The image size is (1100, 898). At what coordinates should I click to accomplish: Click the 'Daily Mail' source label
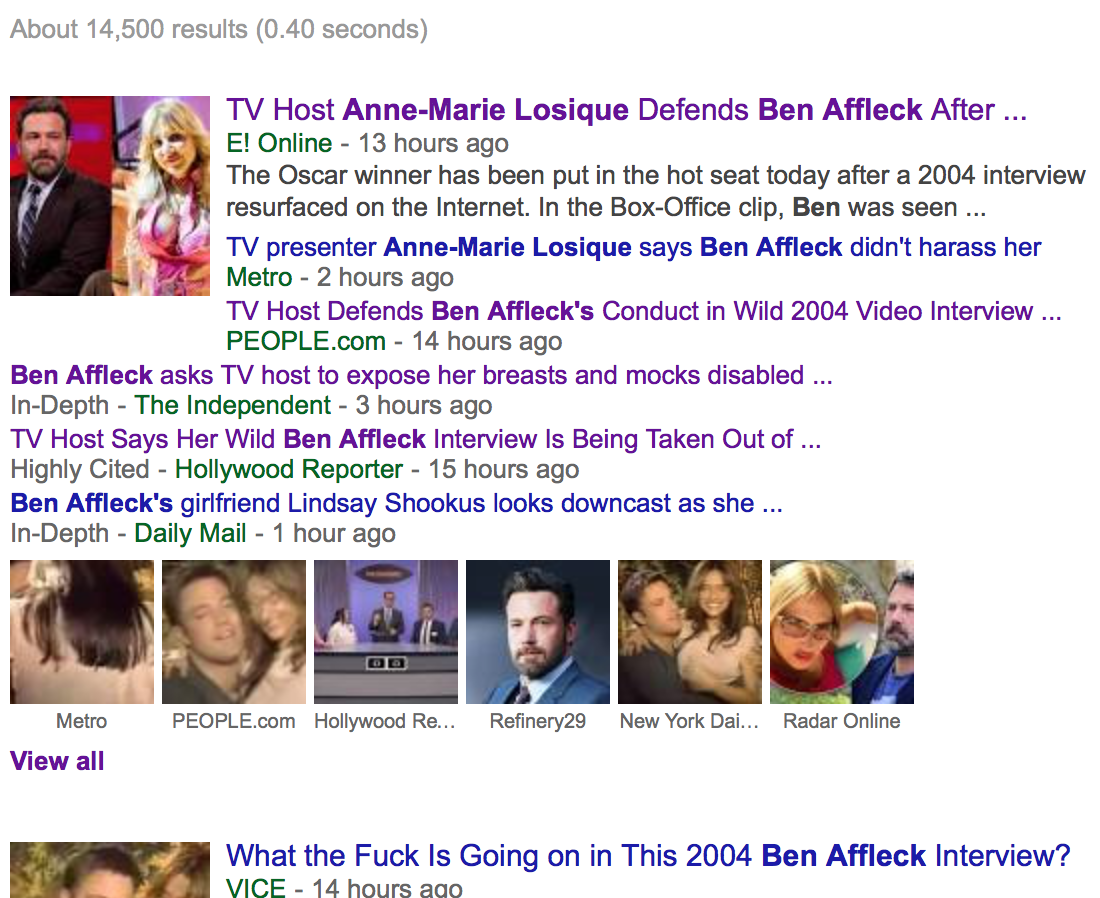tap(190, 533)
